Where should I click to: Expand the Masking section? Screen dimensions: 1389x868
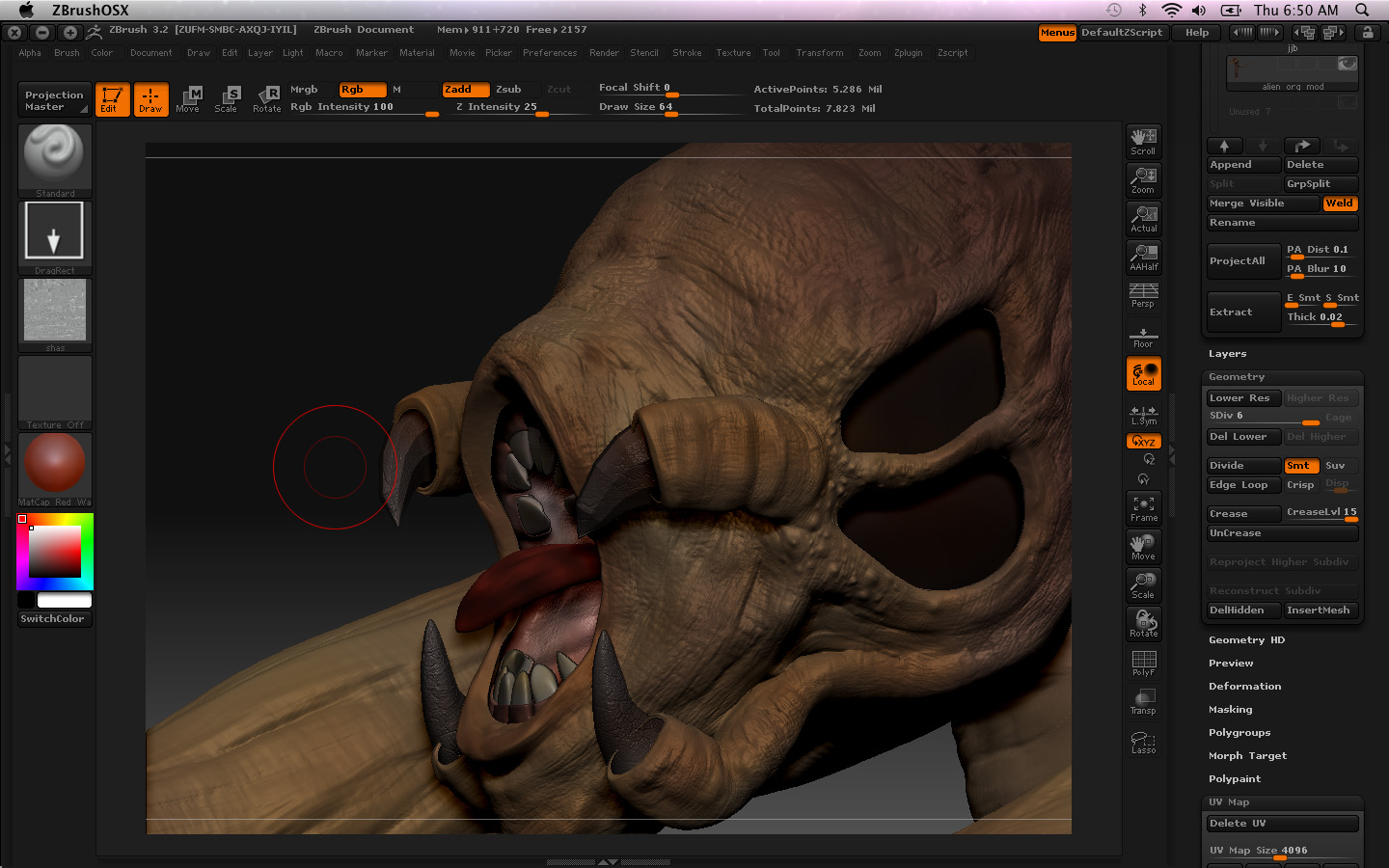tap(1230, 710)
